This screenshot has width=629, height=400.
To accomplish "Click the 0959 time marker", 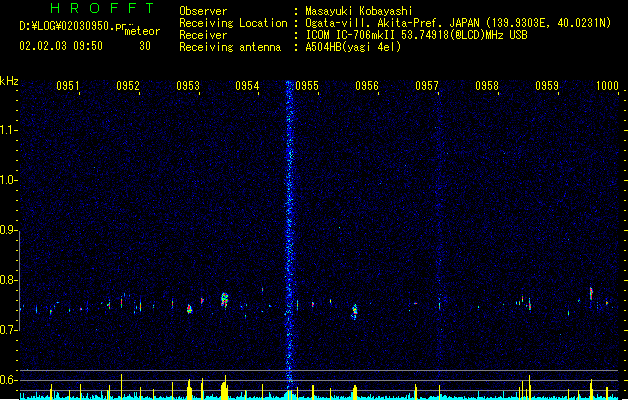I will (546, 86).
